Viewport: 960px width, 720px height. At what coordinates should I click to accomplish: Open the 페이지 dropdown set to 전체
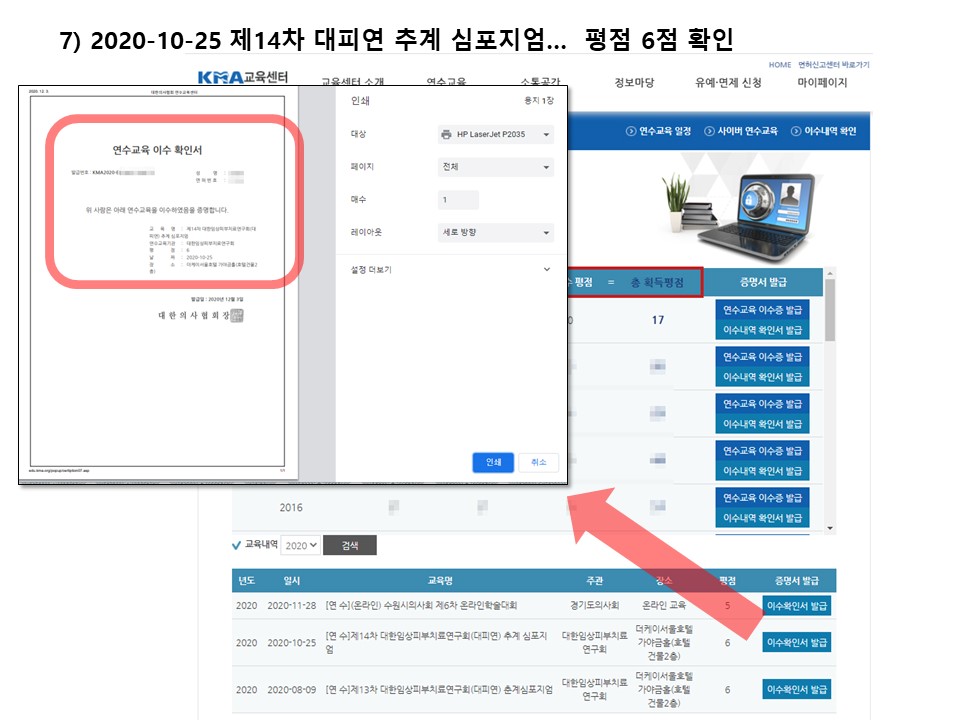pos(496,167)
